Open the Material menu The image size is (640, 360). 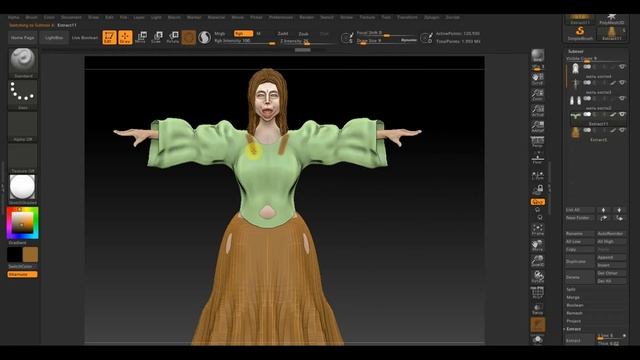click(217, 18)
